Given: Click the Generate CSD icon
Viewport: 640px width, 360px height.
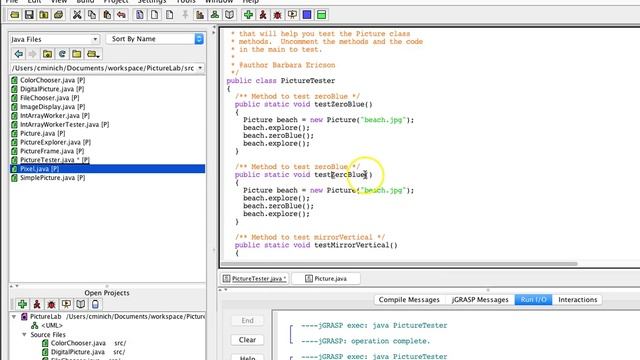Looking at the screenshot, I should point(140,15).
